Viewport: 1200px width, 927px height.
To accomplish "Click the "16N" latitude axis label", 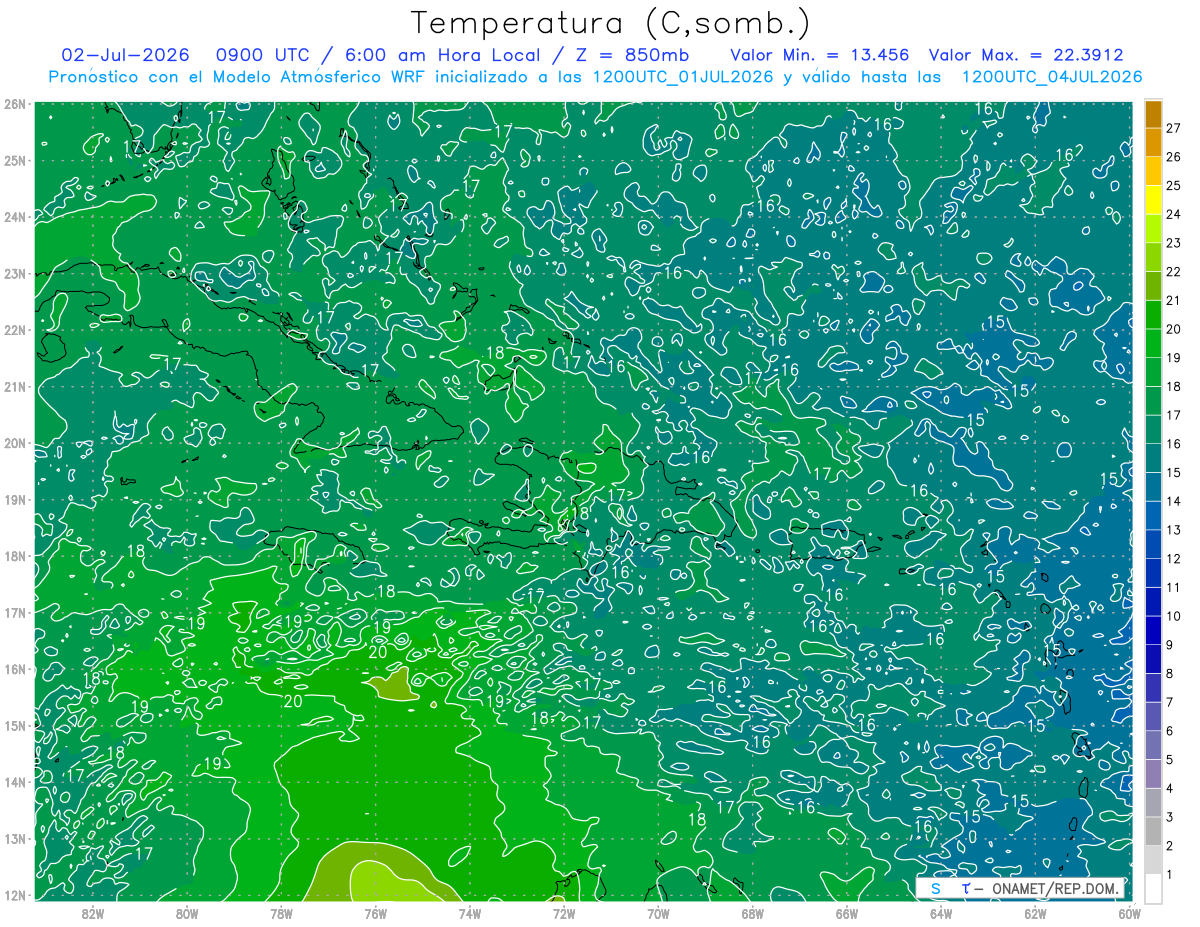I will 15,669.
